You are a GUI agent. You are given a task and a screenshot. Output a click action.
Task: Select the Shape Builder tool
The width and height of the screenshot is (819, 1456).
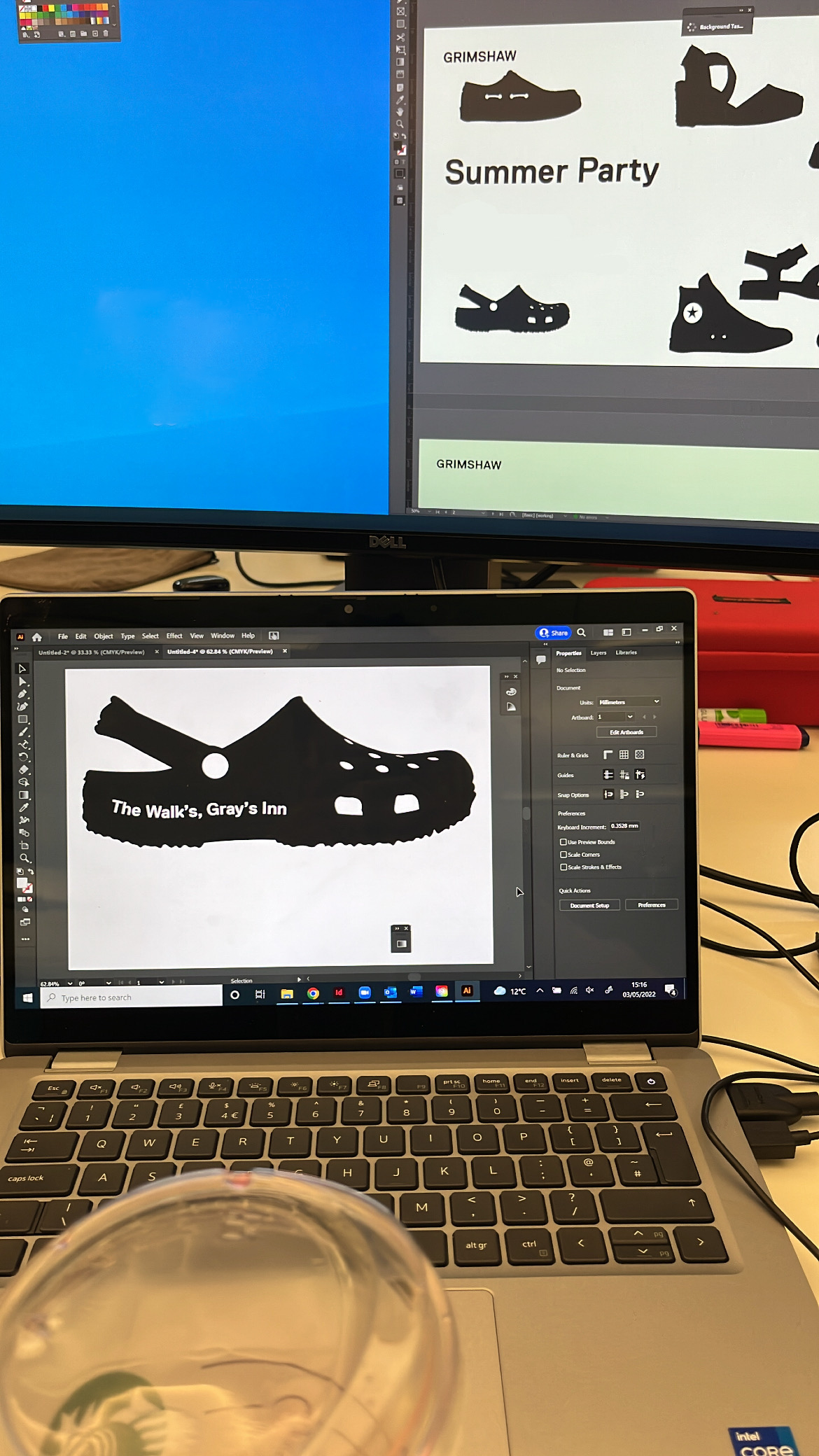[24, 782]
